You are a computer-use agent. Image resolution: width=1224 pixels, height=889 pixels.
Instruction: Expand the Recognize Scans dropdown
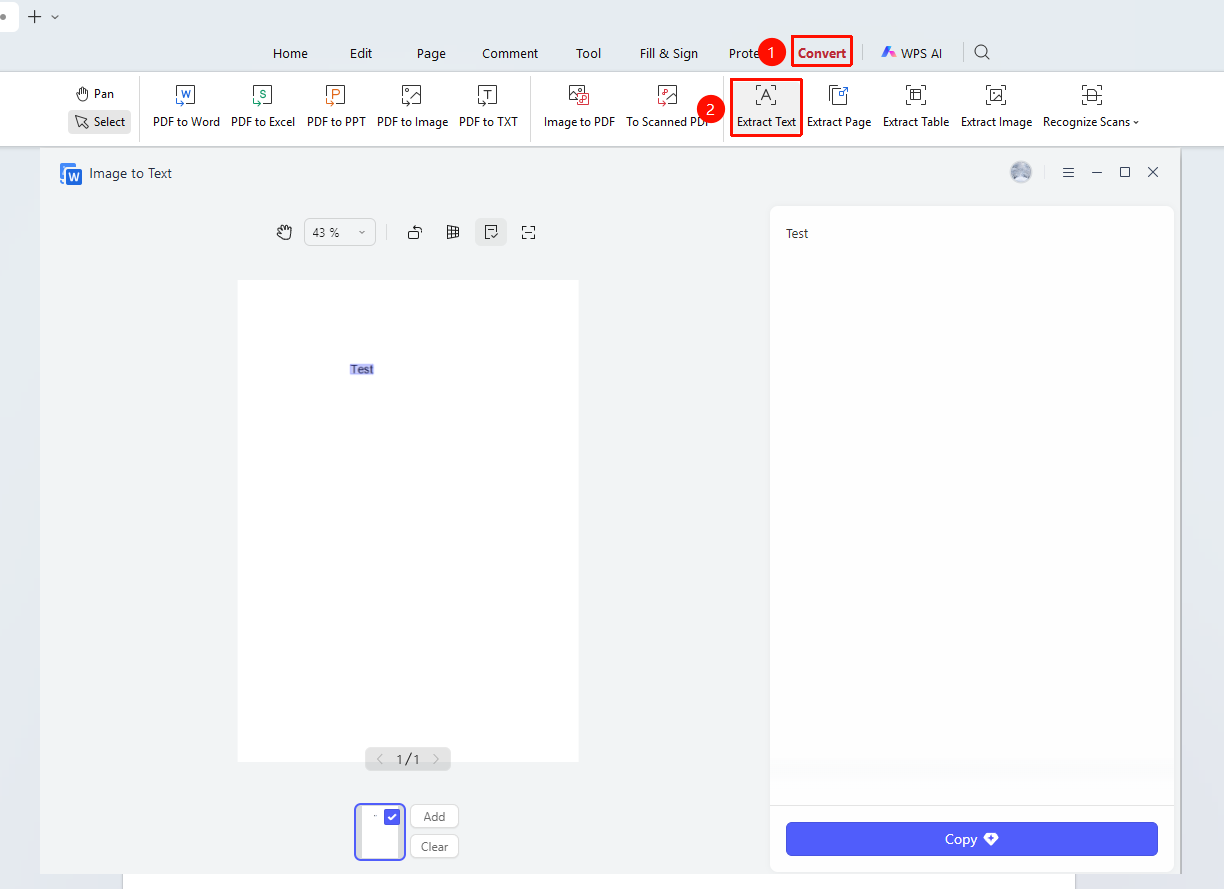tap(1091, 107)
